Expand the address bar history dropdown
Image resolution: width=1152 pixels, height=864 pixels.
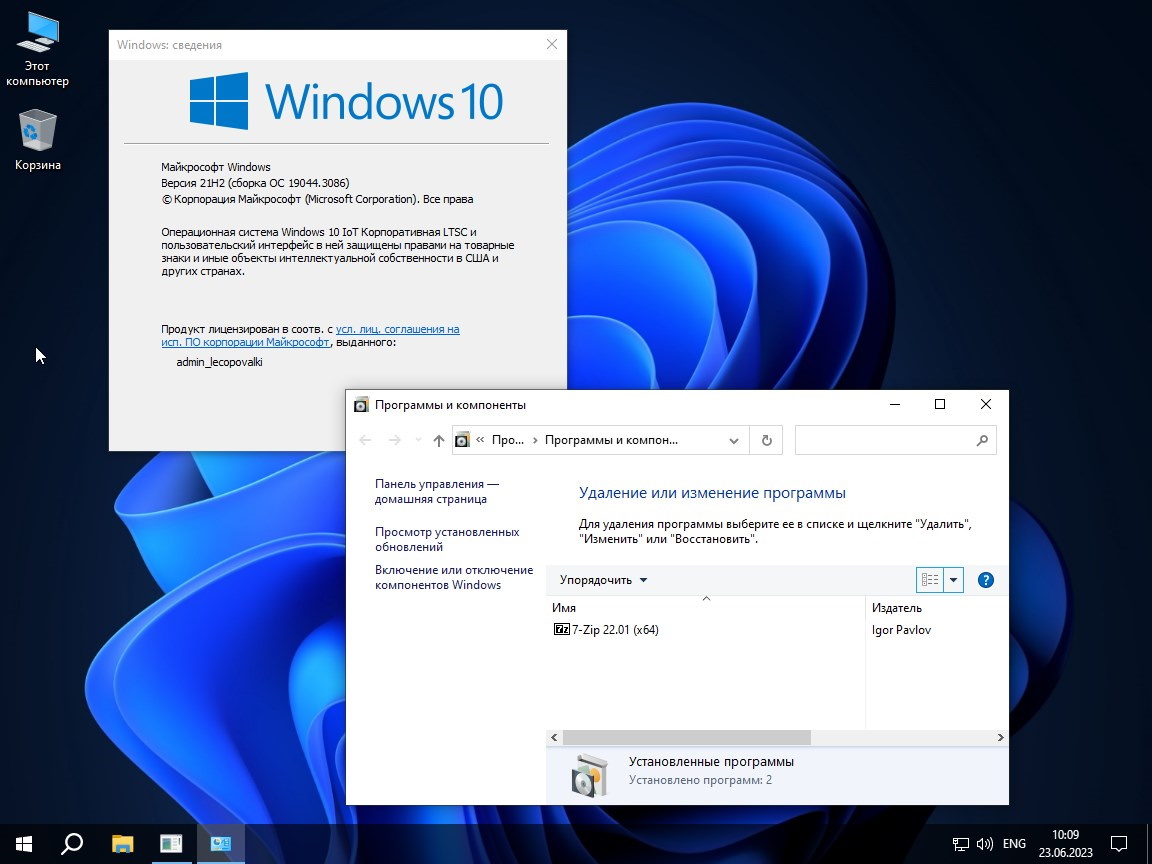[733, 440]
